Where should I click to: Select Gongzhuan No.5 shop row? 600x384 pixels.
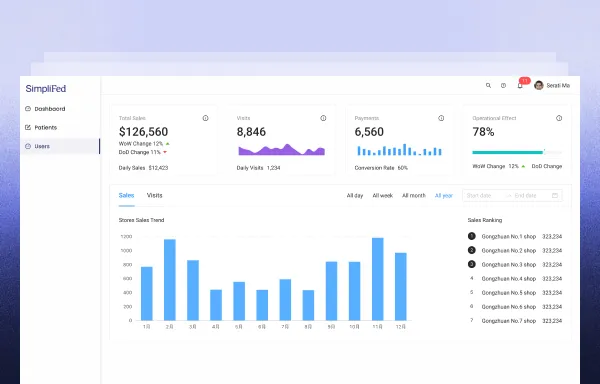point(515,293)
